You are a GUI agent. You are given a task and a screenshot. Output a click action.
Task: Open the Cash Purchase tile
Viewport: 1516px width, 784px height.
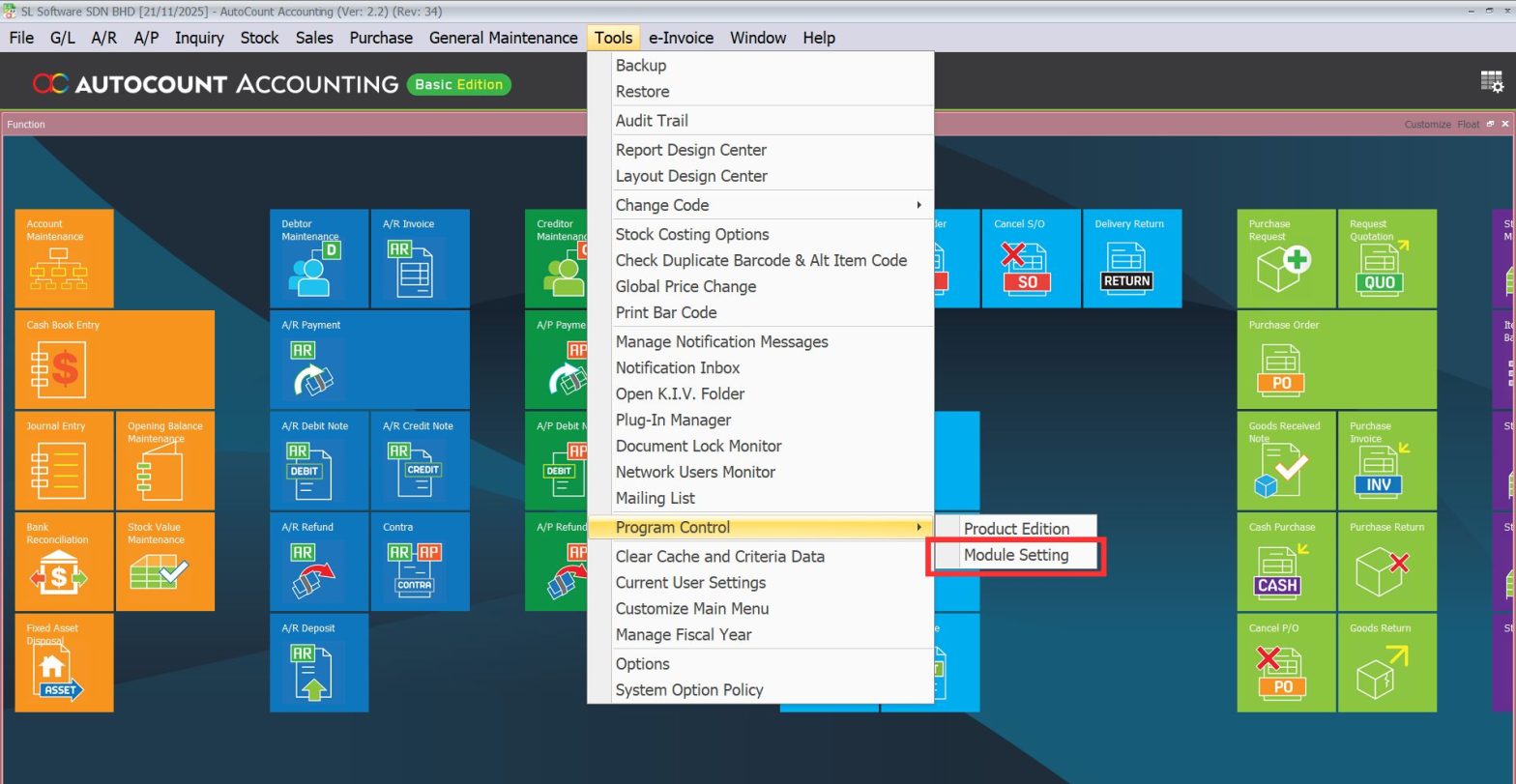pos(1286,562)
